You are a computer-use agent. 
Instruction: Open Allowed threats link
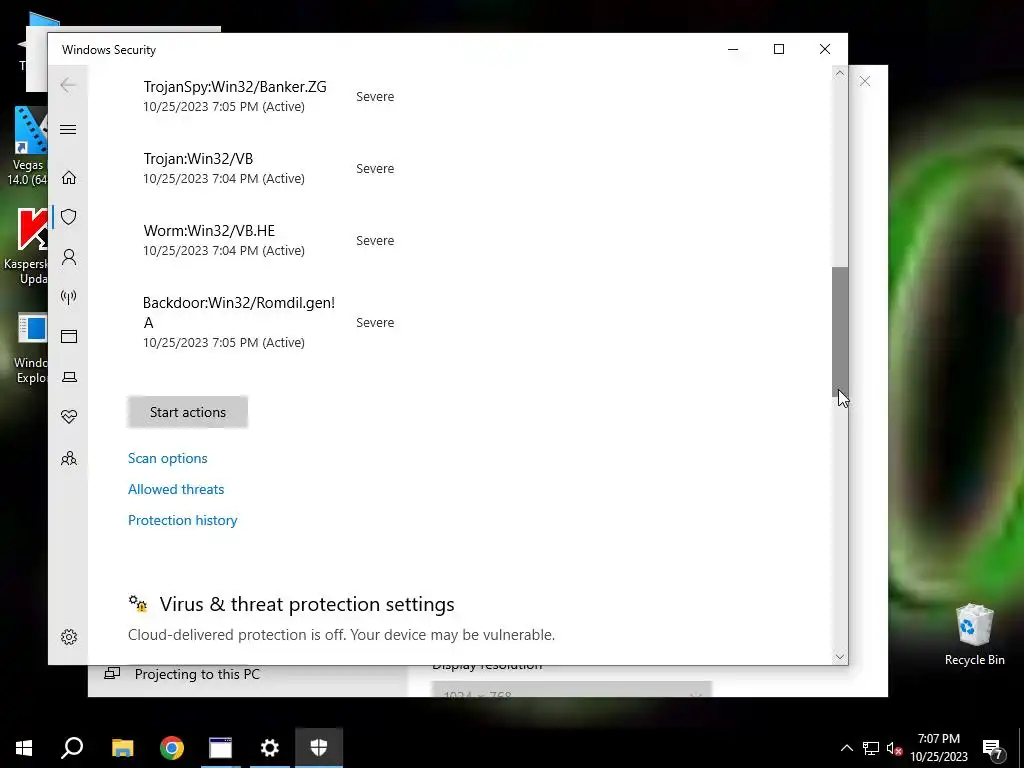[x=176, y=489]
